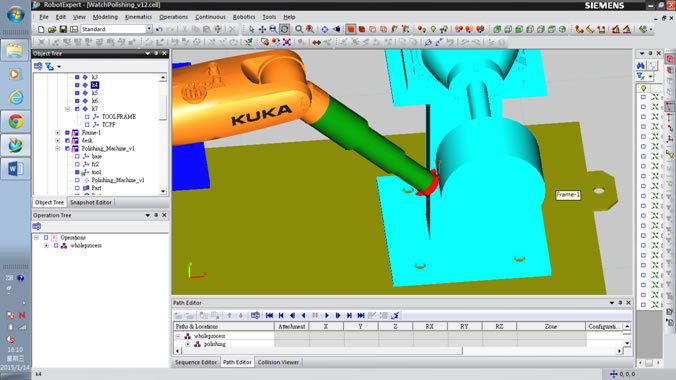Open Internet Explorer from the taskbar
Image resolution: width=676 pixels, height=380 pixels.
point(16,97)
